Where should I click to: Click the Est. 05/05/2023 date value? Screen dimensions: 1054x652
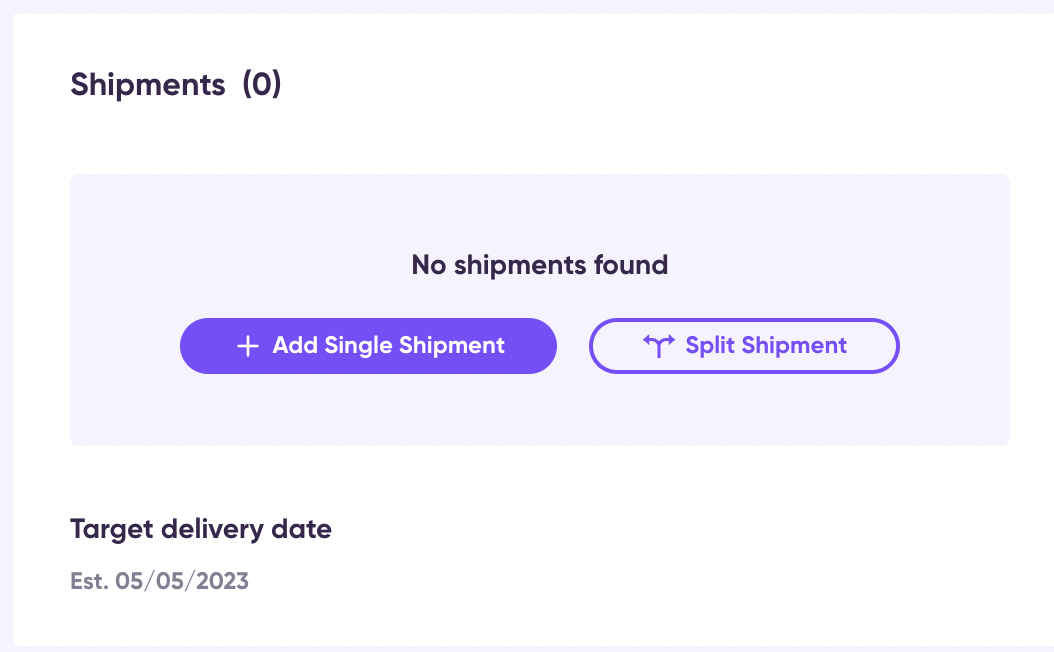[159, 581]
